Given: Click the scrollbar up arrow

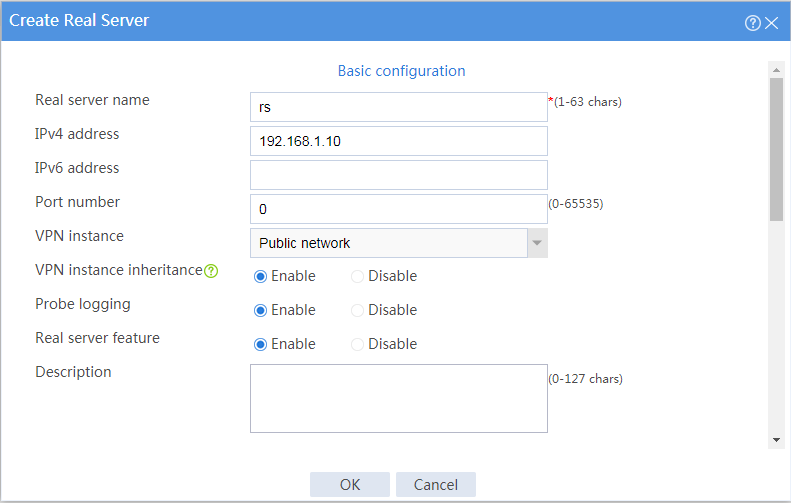Looking at the screenshot, I should [776, 70].
